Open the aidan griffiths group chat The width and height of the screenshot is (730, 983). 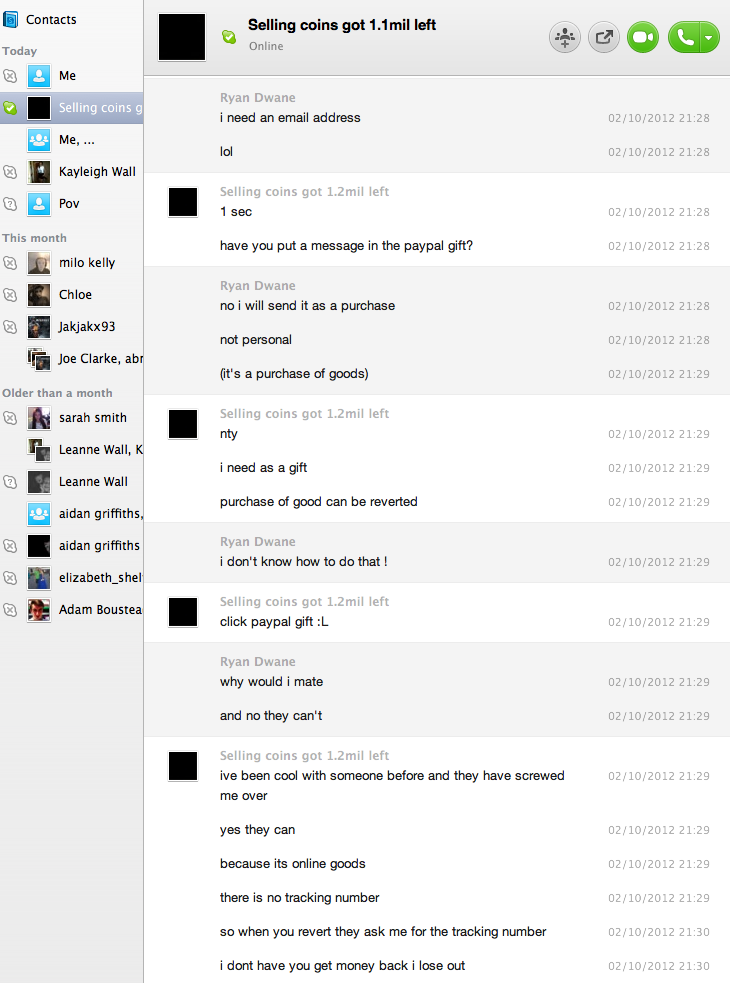coord(71,513)
